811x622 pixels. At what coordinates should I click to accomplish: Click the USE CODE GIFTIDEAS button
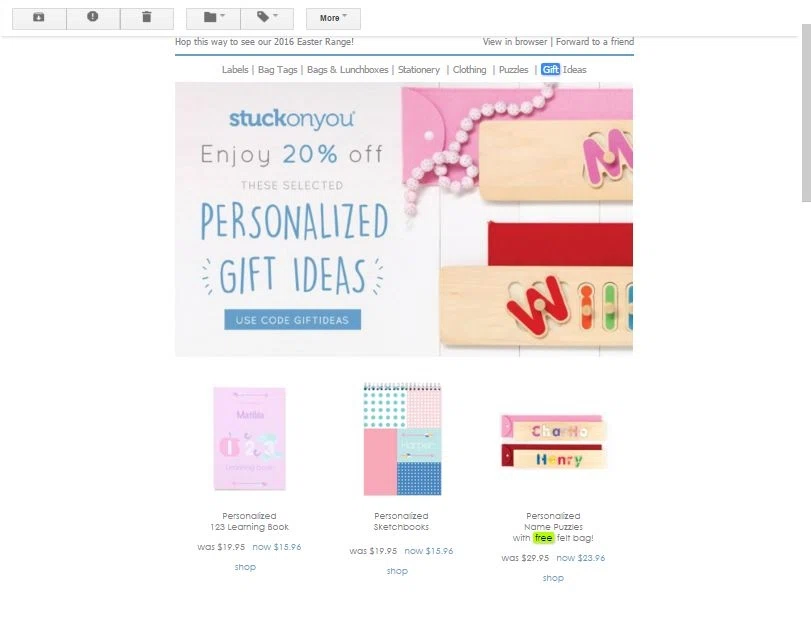click(293, 320)
